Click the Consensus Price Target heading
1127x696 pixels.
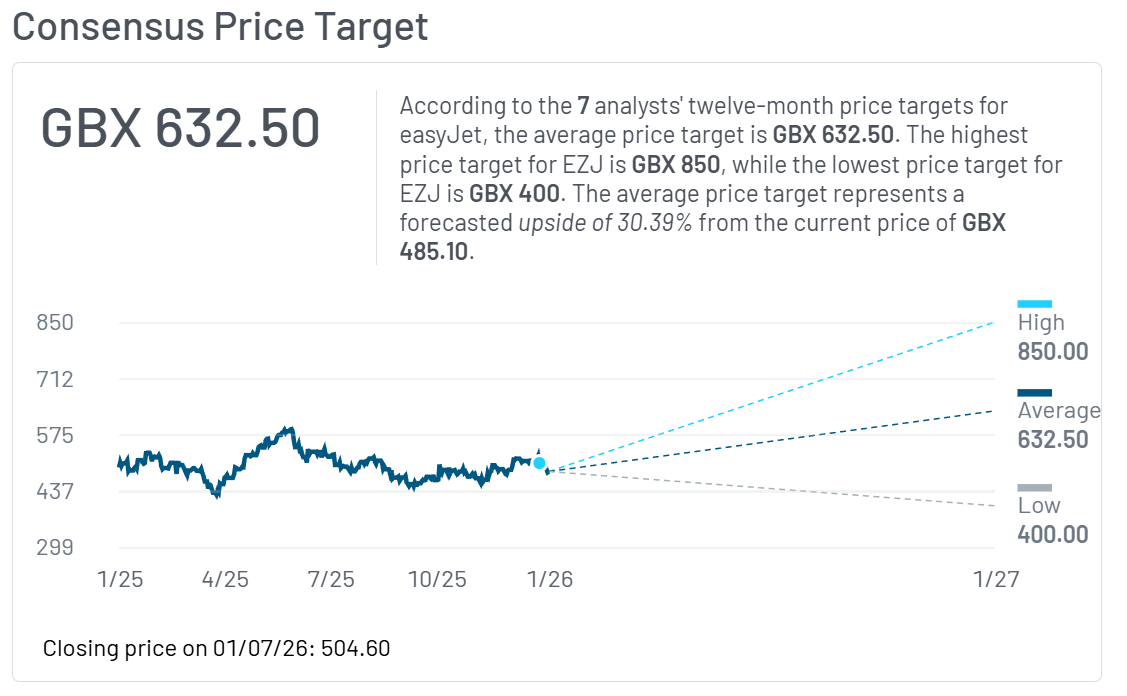(220, 26)
